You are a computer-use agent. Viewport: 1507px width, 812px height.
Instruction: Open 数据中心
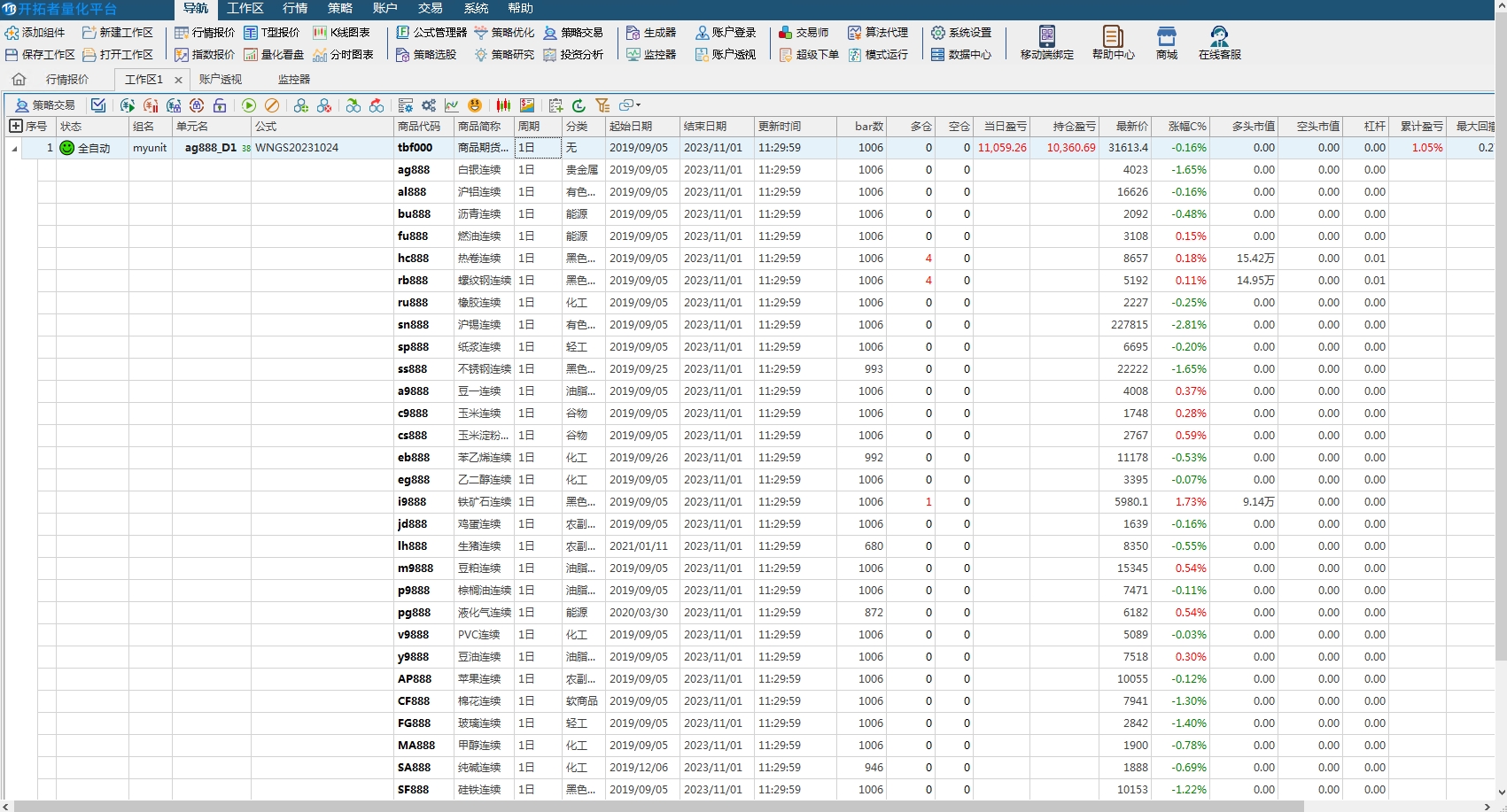pos(961,55)
